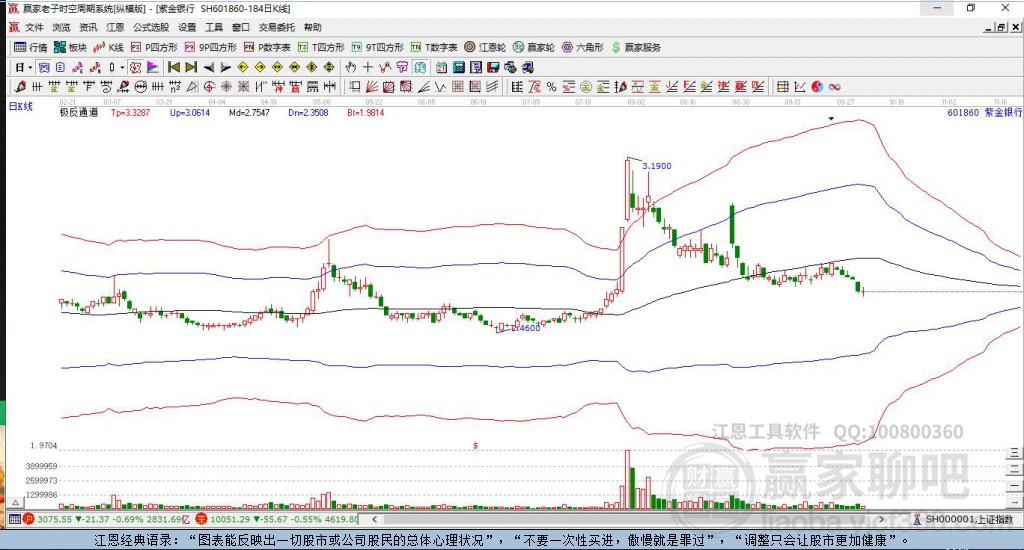The height and width of the screenshot is (550, 1024).
Task: Click SH000001 上证指数 status entry
Action: [963, 519]
